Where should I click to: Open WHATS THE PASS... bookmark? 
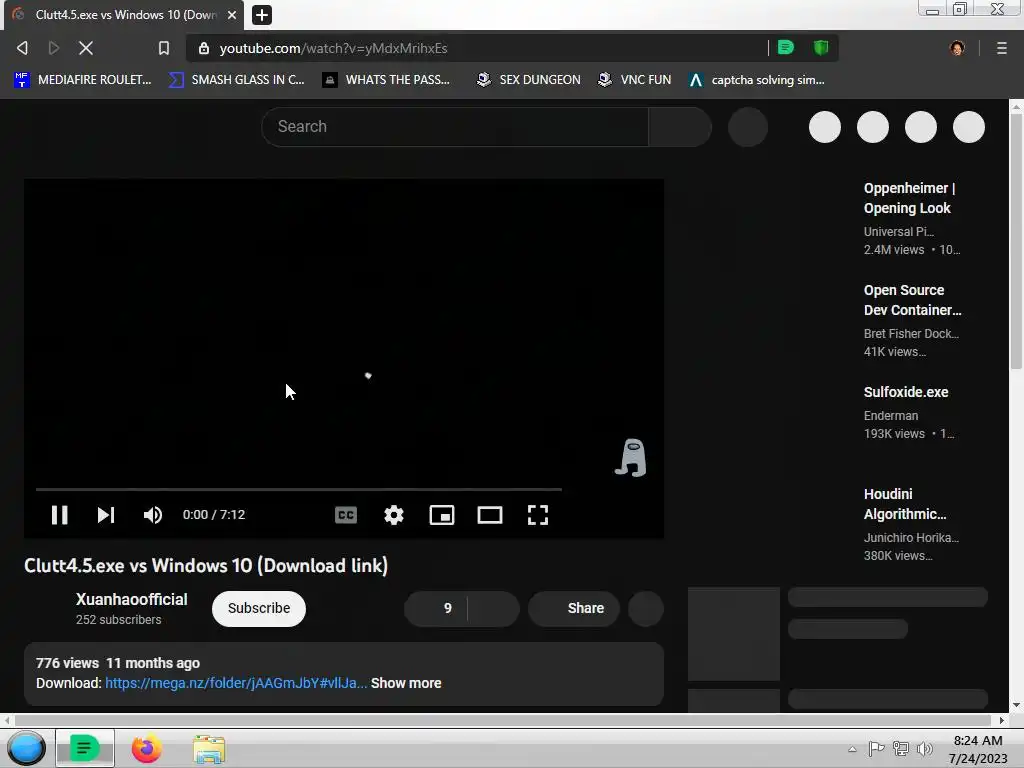(387, 80)
